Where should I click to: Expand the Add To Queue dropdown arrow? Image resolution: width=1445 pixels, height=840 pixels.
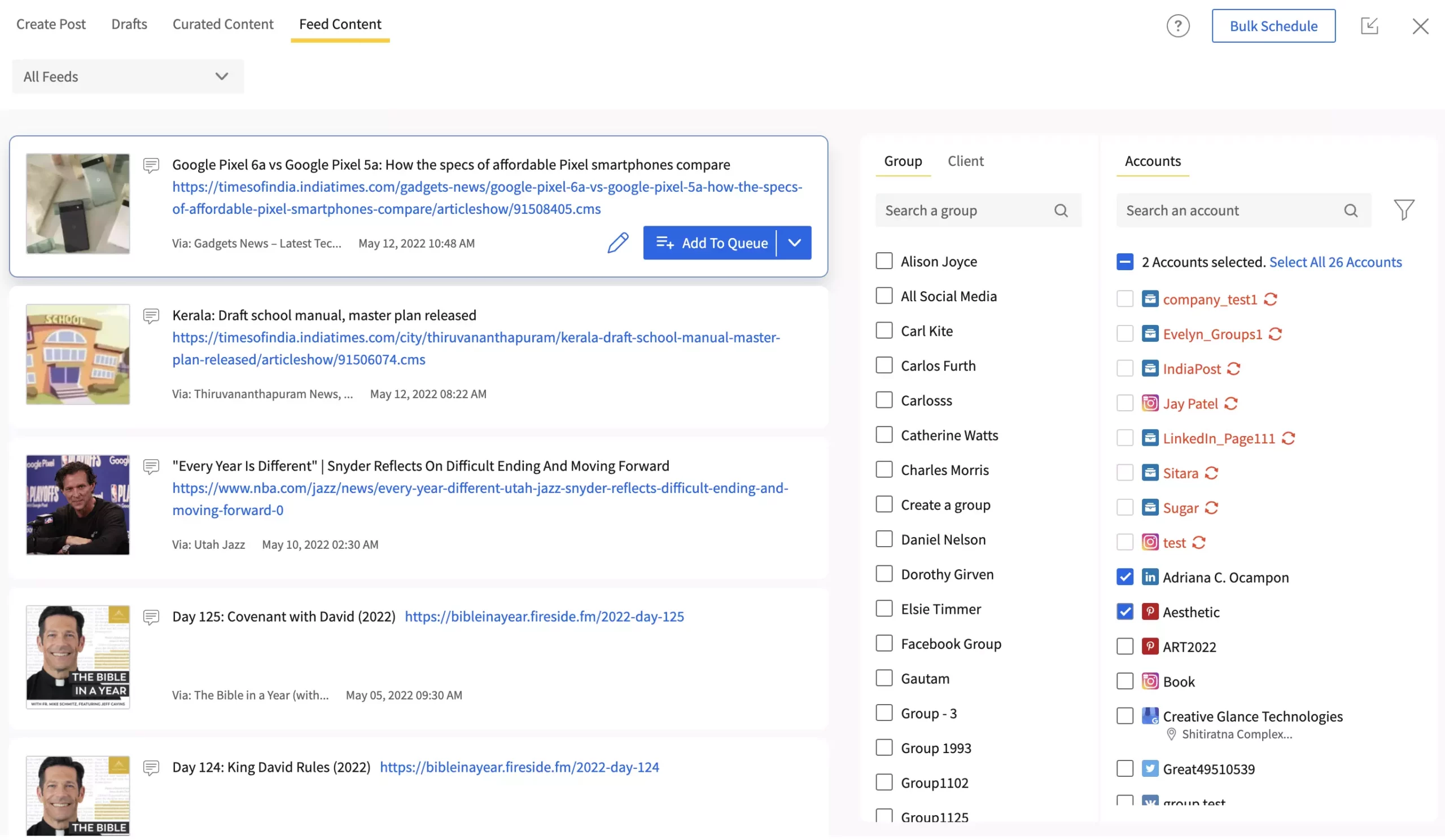click(794, 243)
